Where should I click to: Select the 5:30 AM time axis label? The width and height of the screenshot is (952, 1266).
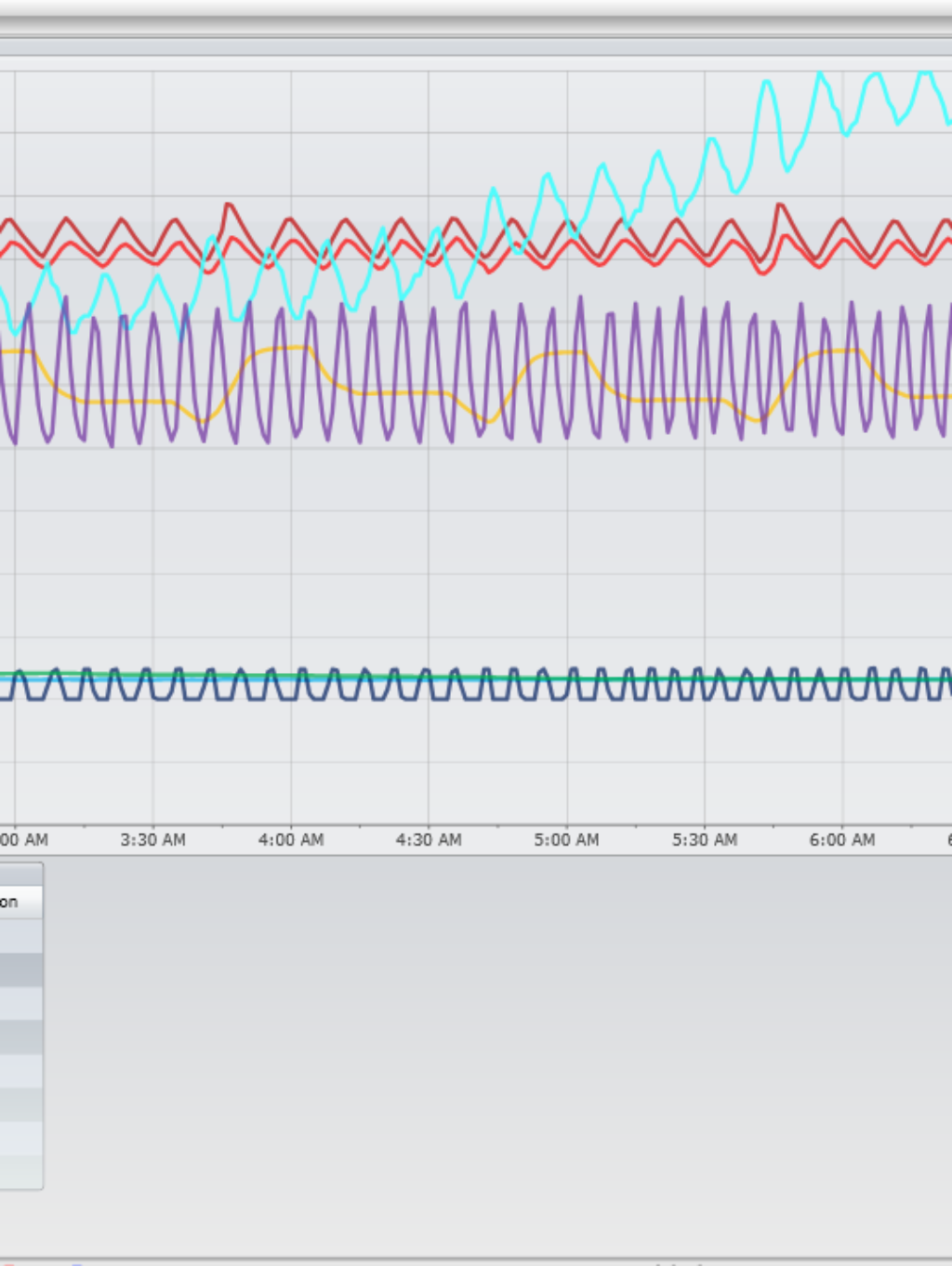(705, 839)
